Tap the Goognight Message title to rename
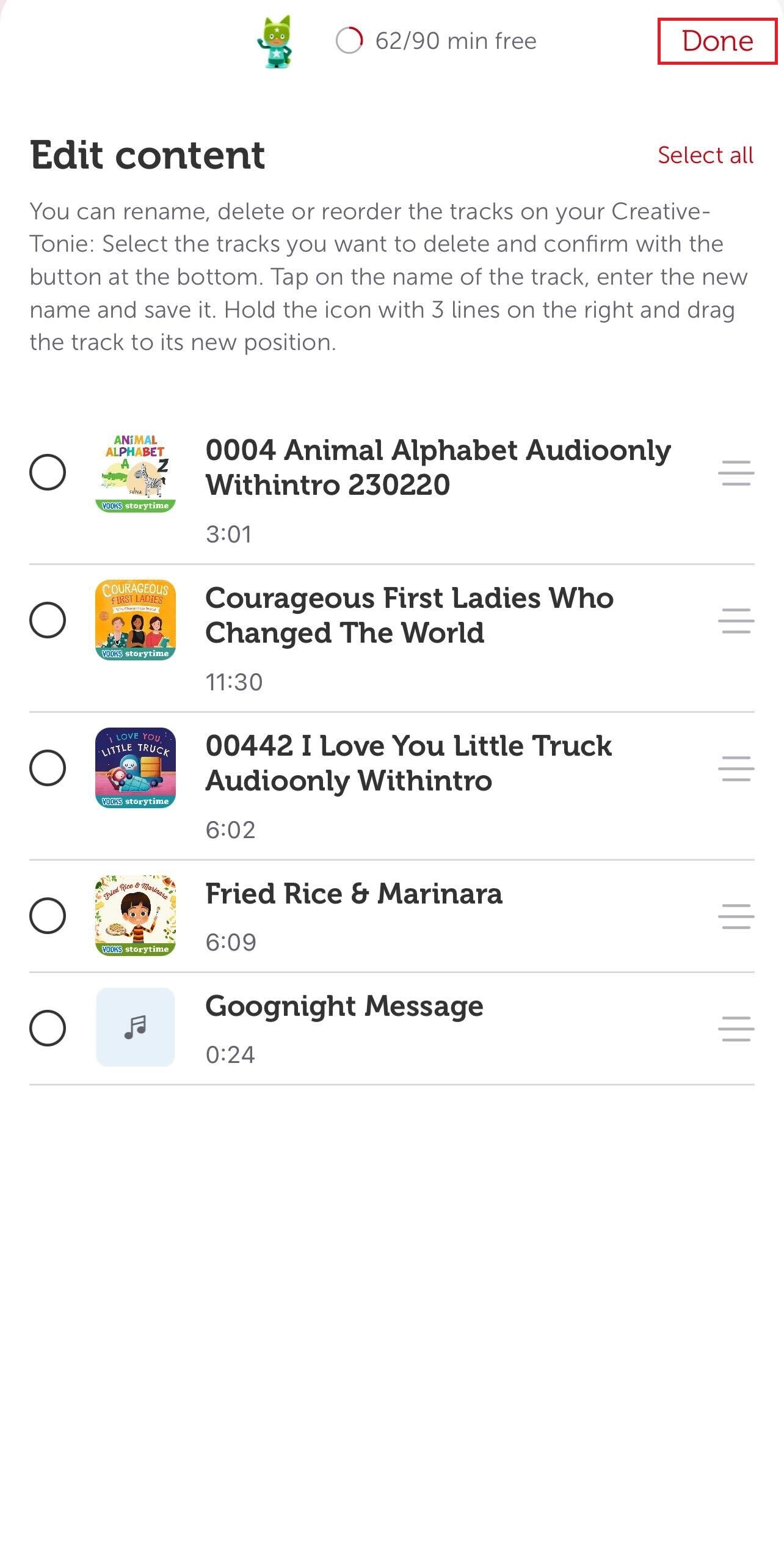This screenshot has height=1548, width=784. (344, 1007)
